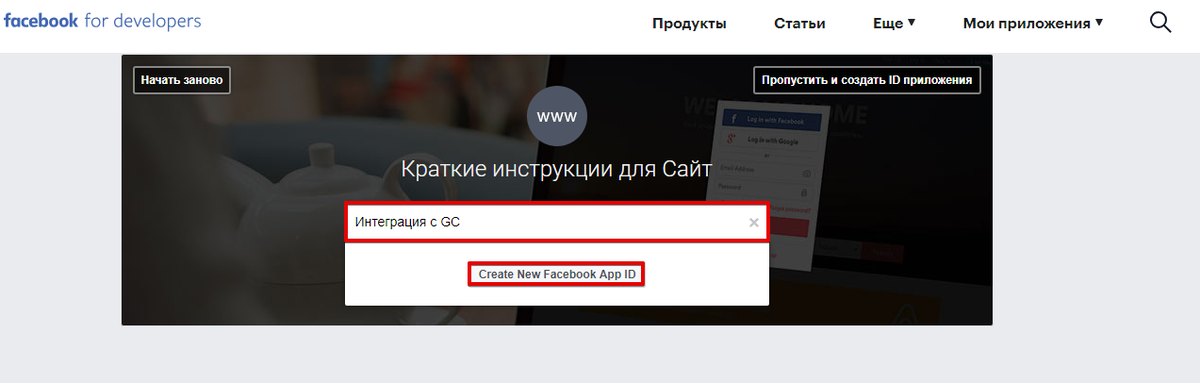Click the Краткие инструкции для Сайт heading

pyautogui.click(x=557, y=168)
